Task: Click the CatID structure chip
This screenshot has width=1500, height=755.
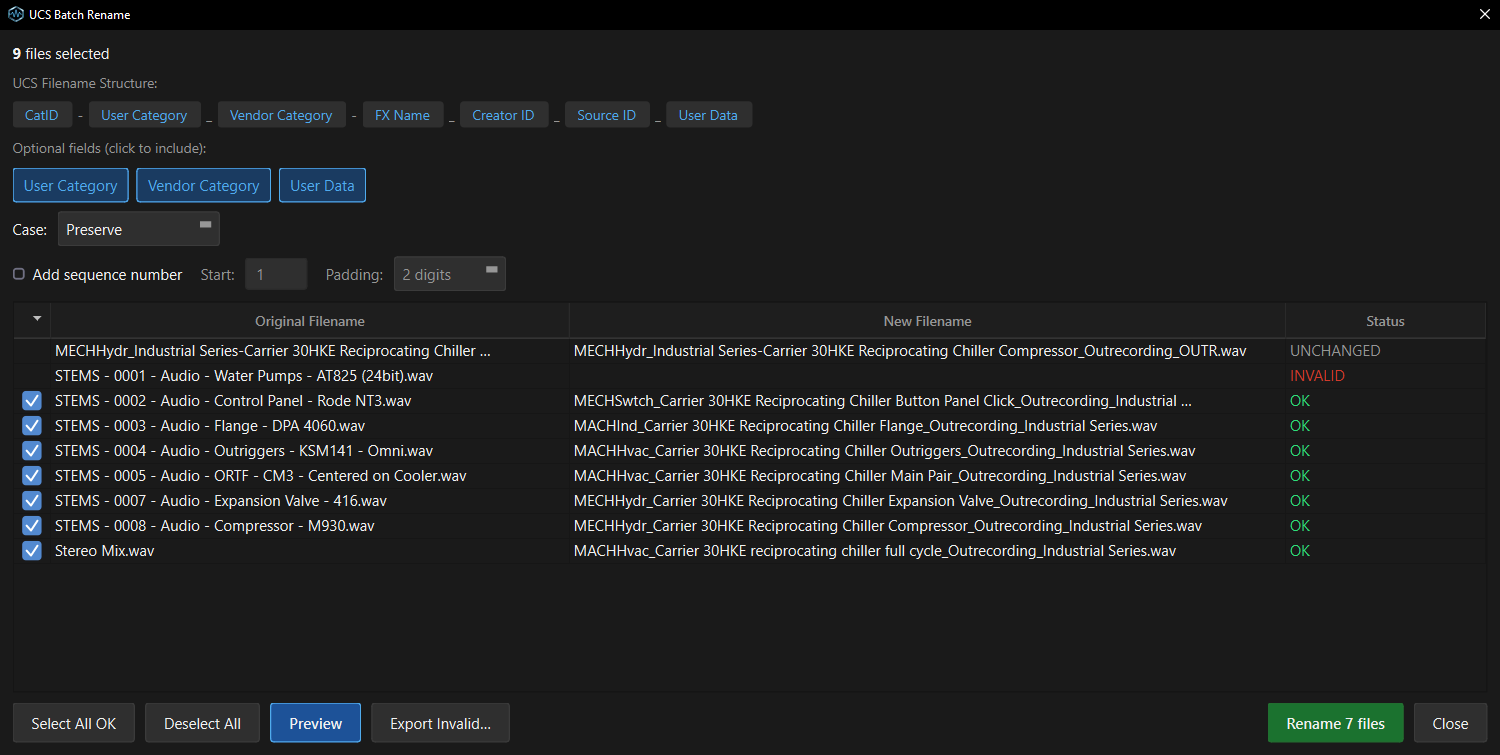Action: point(42,115)
